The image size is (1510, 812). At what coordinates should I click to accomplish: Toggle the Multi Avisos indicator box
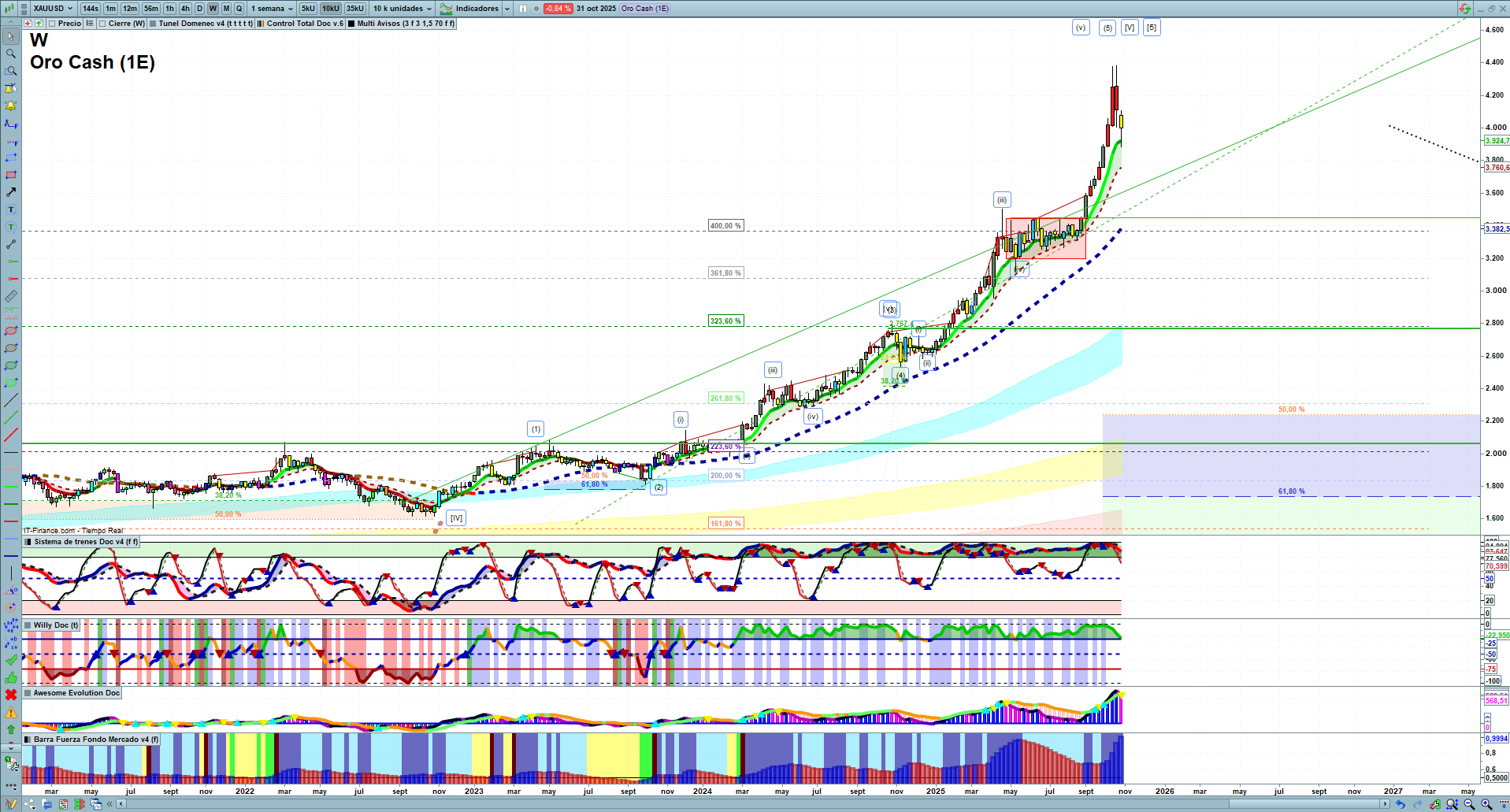pyautogui.click(x=352, y=24)
